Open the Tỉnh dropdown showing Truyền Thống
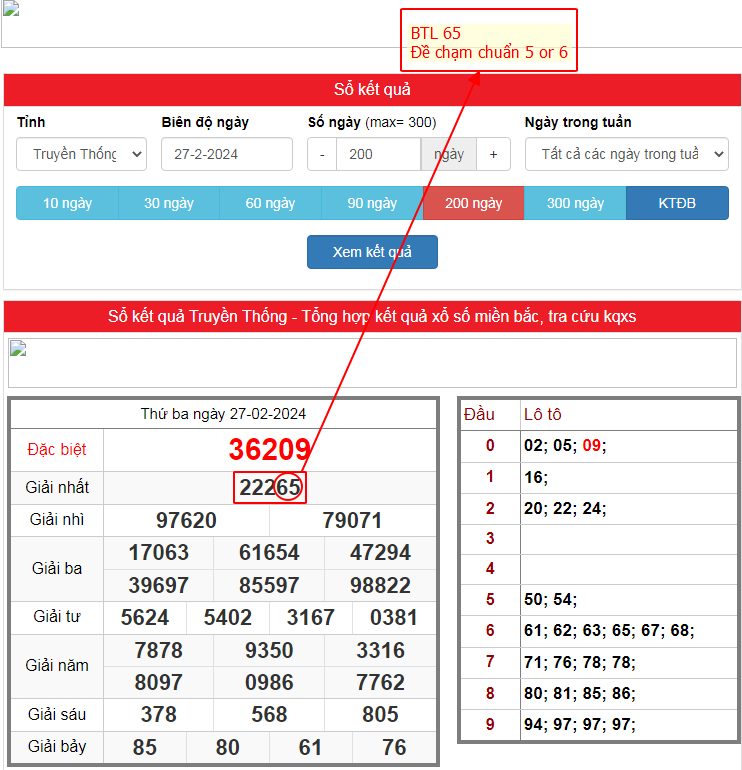 pos(81,154)
